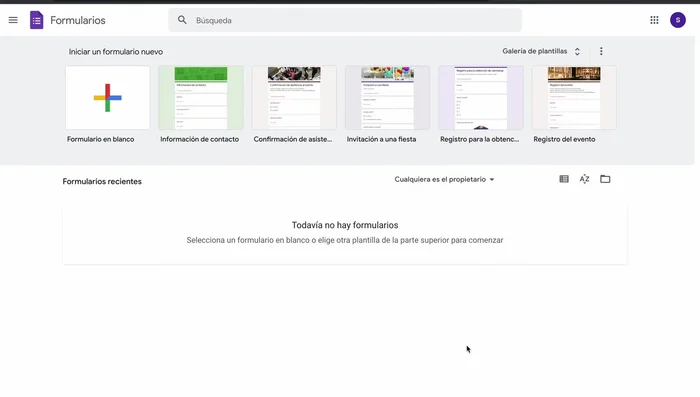The image size is (700, 397).
Task: Click the Formularios title text
Action: click(x=78, y=20)
